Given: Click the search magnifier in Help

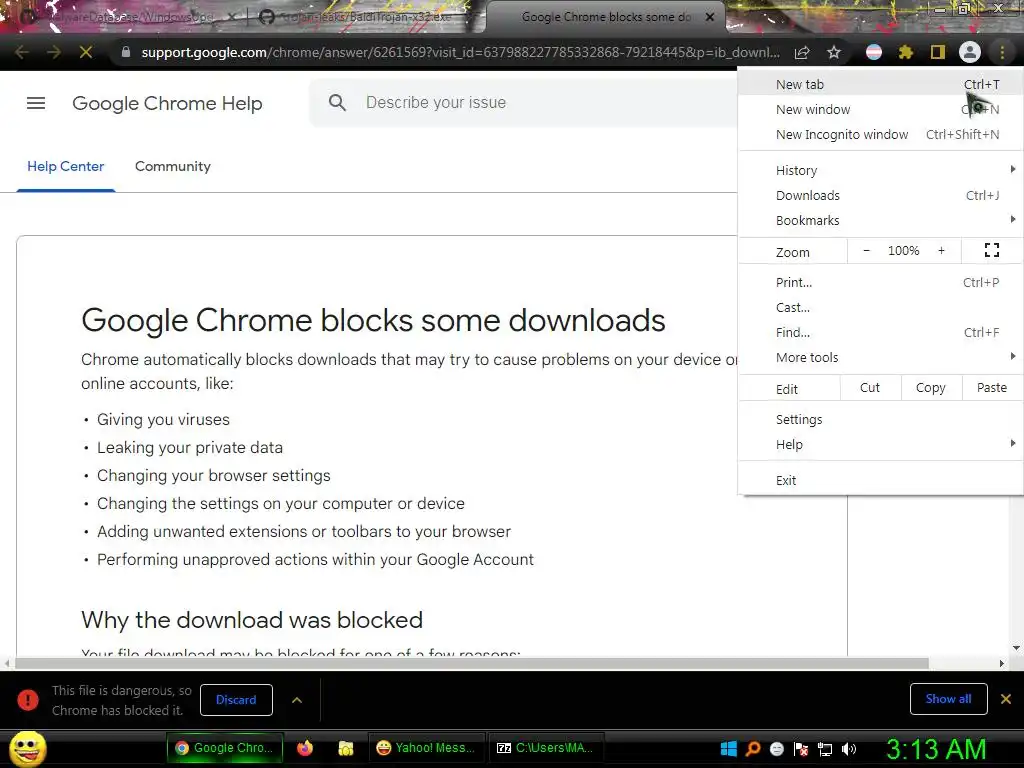Looking at the screenshot, I should 337,103.
